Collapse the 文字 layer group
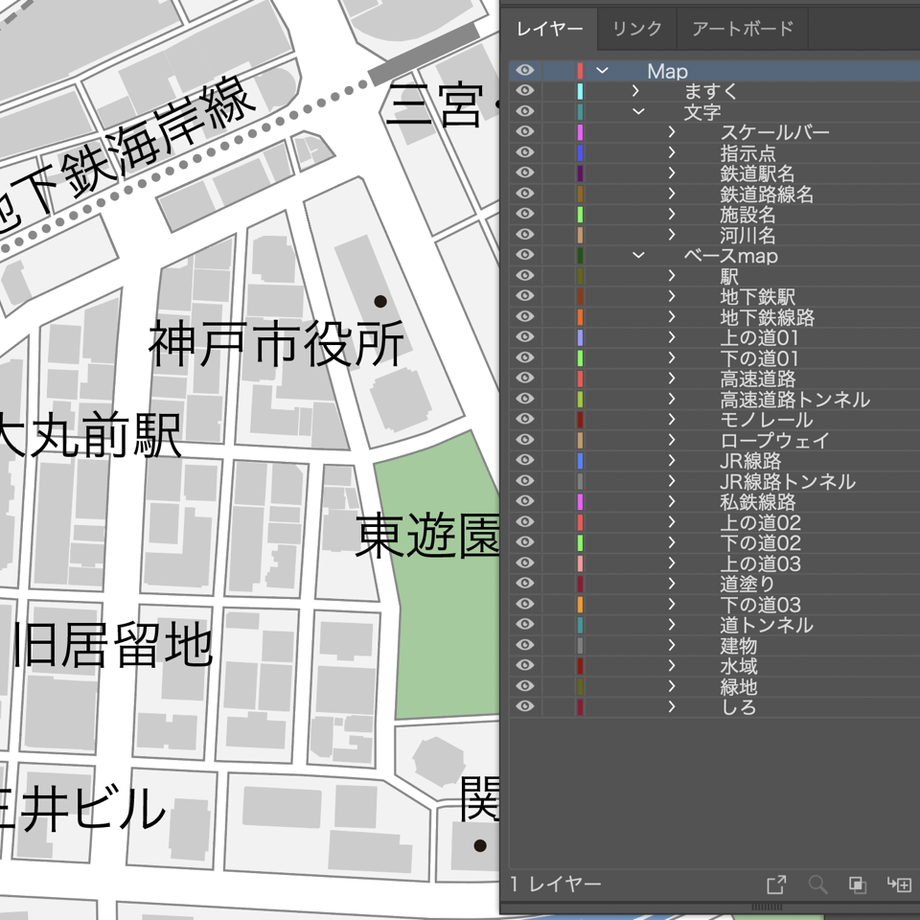 point(638,111)
